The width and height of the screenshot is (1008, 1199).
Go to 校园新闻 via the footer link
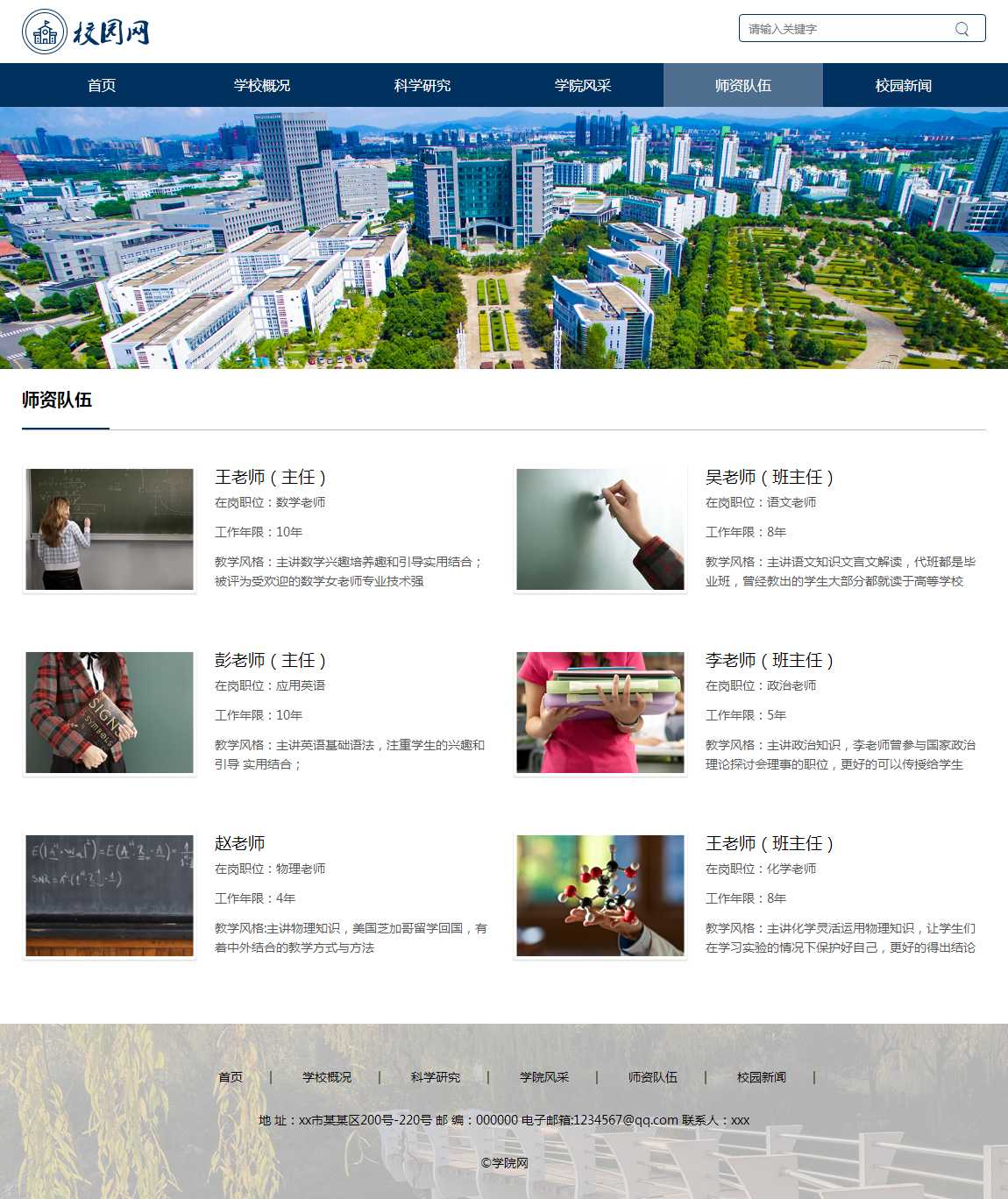pyautogui.click(x=762, y=1077)
